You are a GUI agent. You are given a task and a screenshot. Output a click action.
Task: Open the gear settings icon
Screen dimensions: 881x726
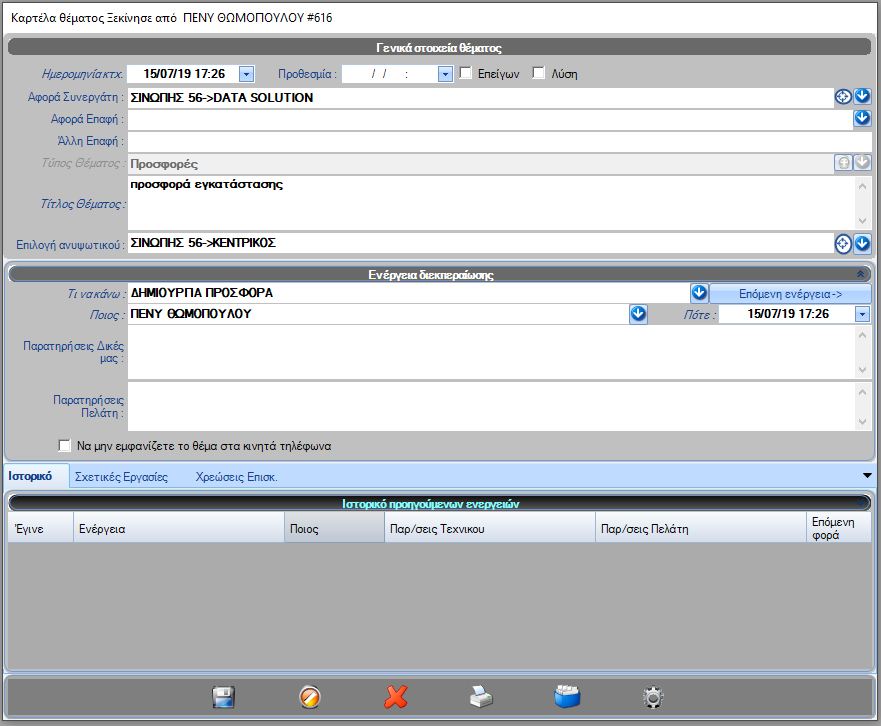[x=654, y=697]
